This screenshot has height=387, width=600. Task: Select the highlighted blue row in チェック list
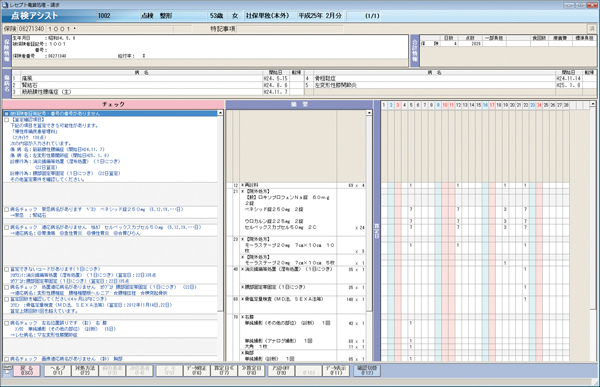pos(111,113)
